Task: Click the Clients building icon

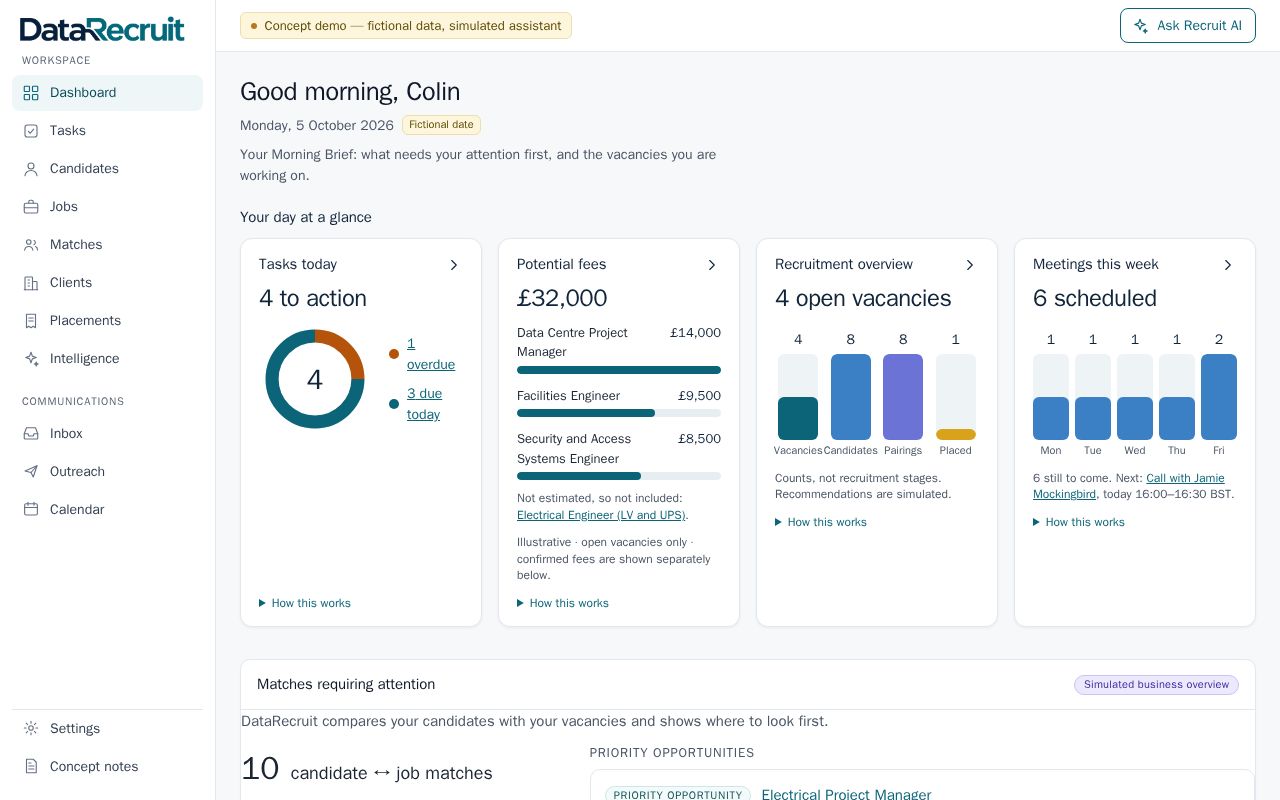Action: (x=31, y=283)
